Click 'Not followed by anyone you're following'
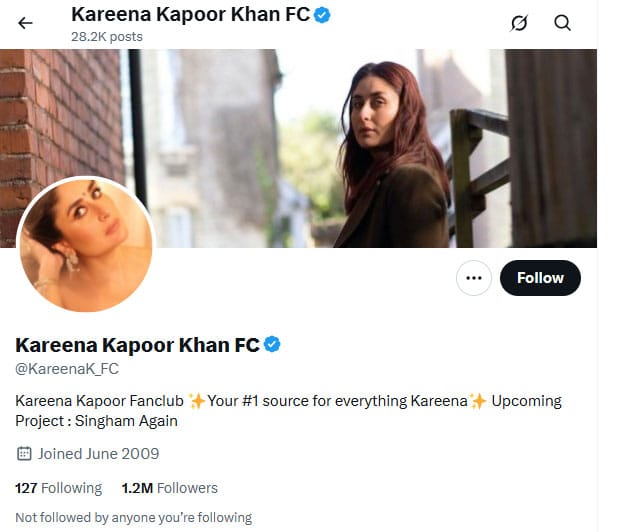 click(133, 517)
